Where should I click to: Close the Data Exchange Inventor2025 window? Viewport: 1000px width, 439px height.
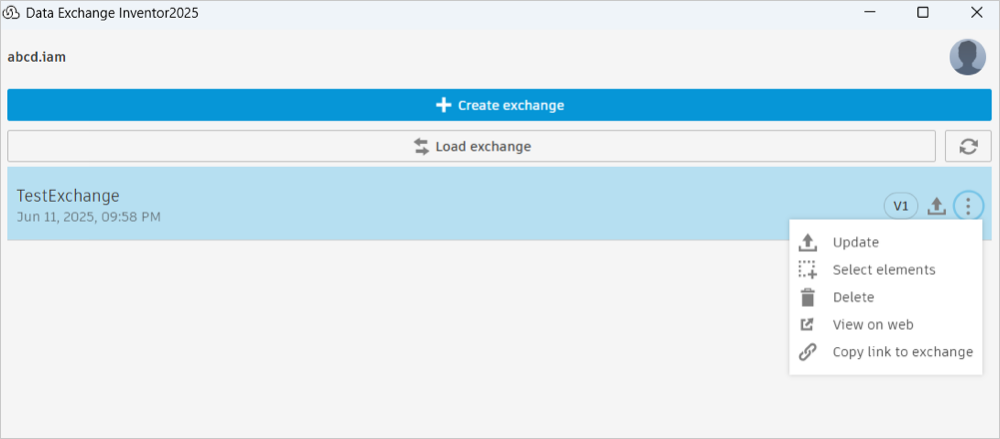(976, 12)
